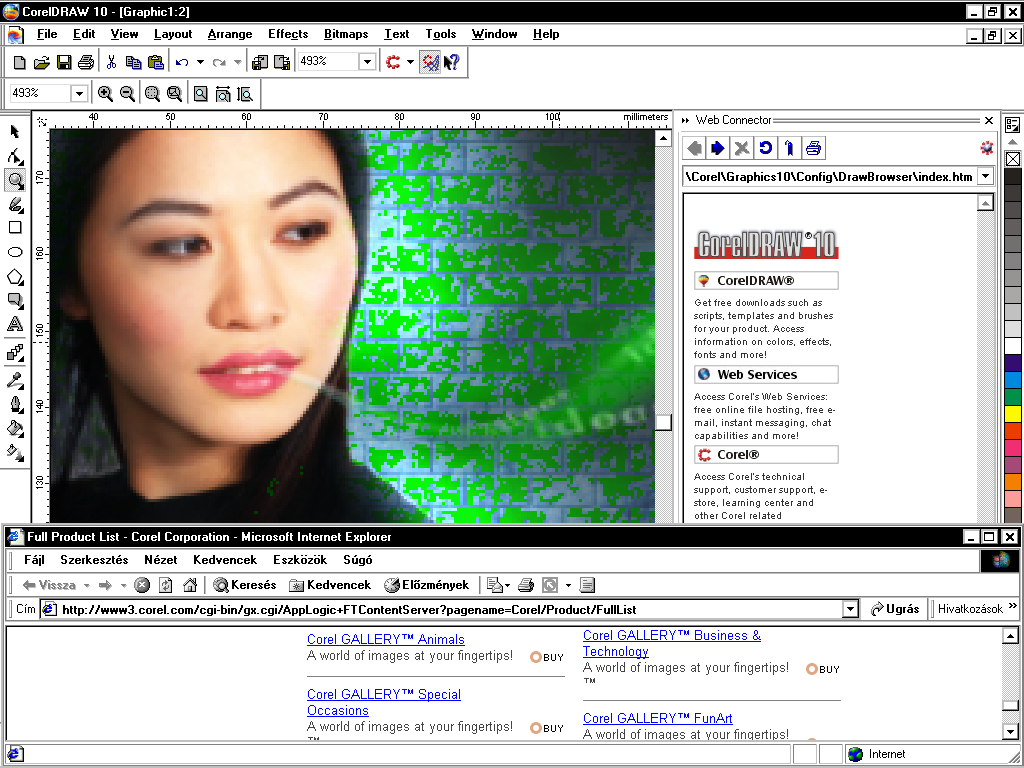Click Internet Explorer Stop icon
Image resolution: width=1024 pixels, height=768 pixels.
coord(142,585)
